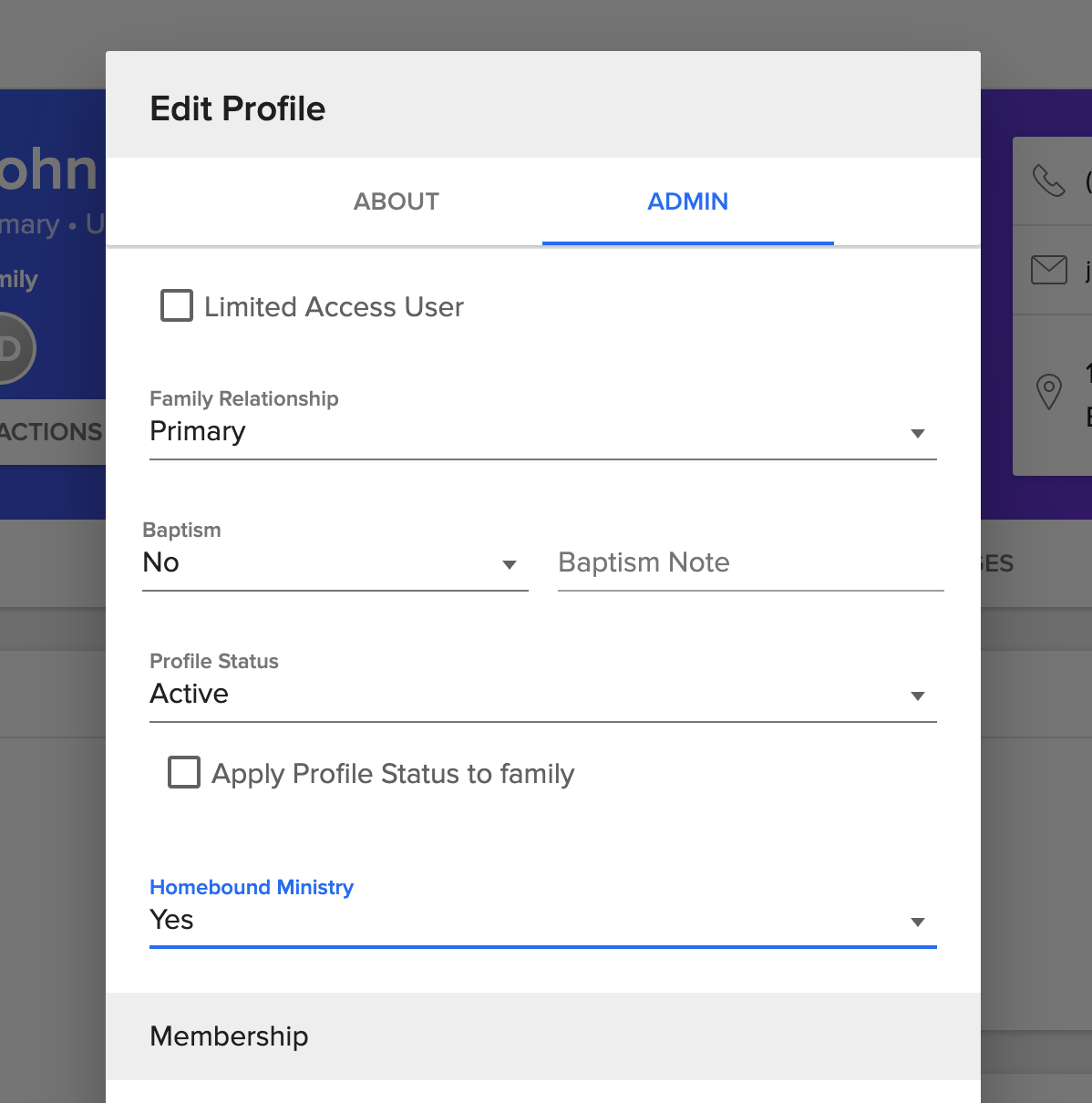
Task: Click the Membership section header
Action: click(x=229, y=1036)
